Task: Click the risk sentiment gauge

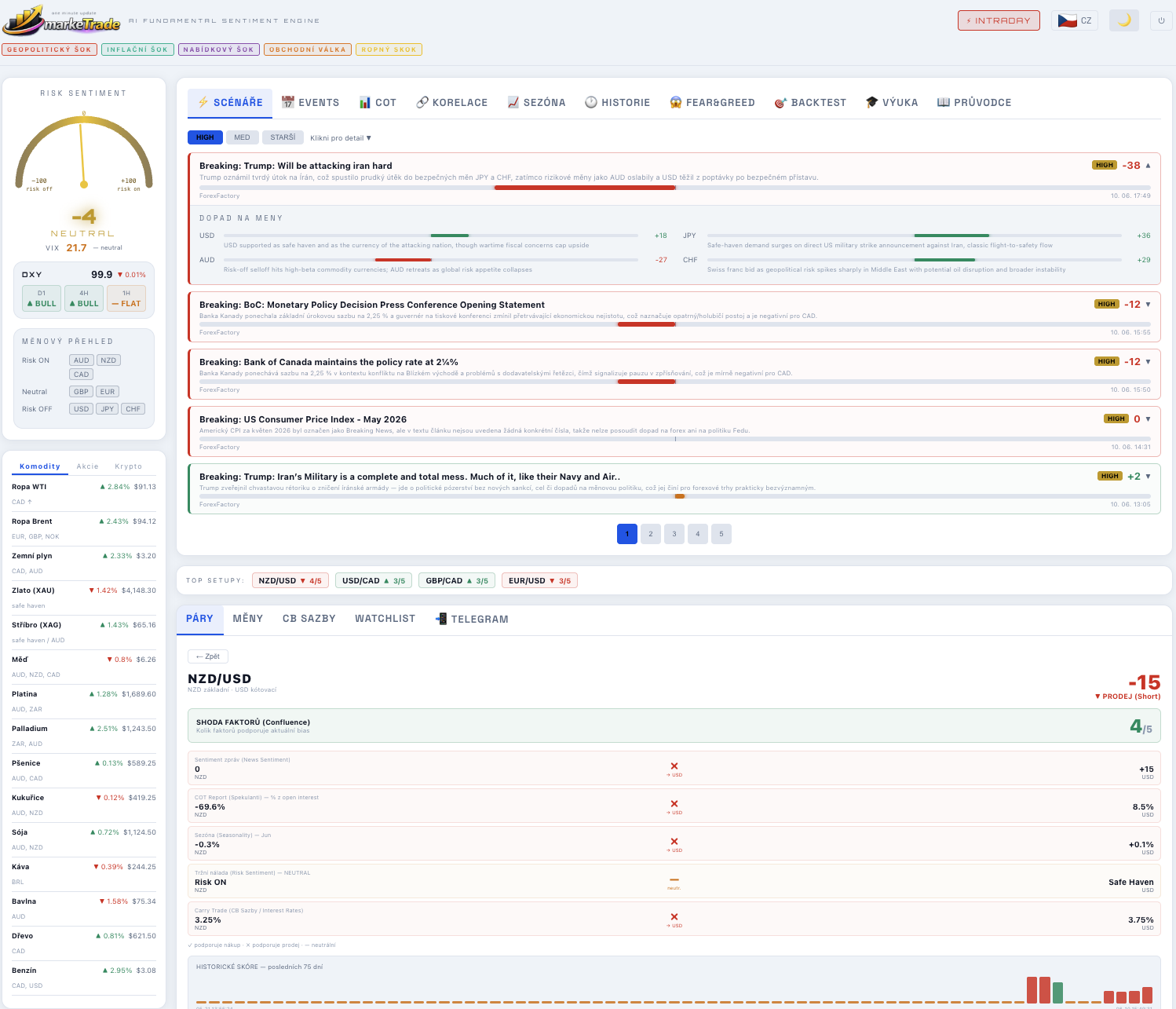Action: [84, 153]
